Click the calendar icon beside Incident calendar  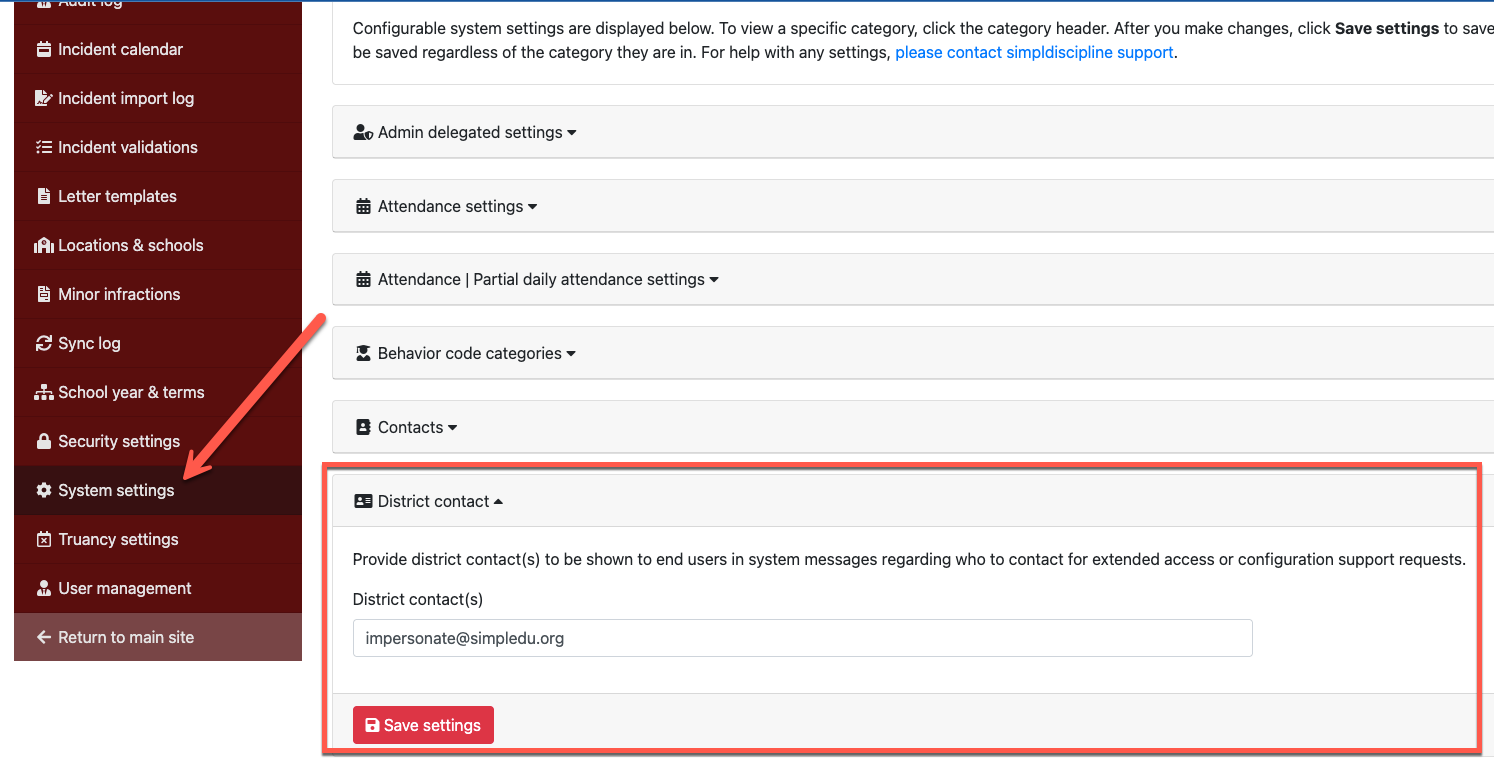click(x=43, y=49)
